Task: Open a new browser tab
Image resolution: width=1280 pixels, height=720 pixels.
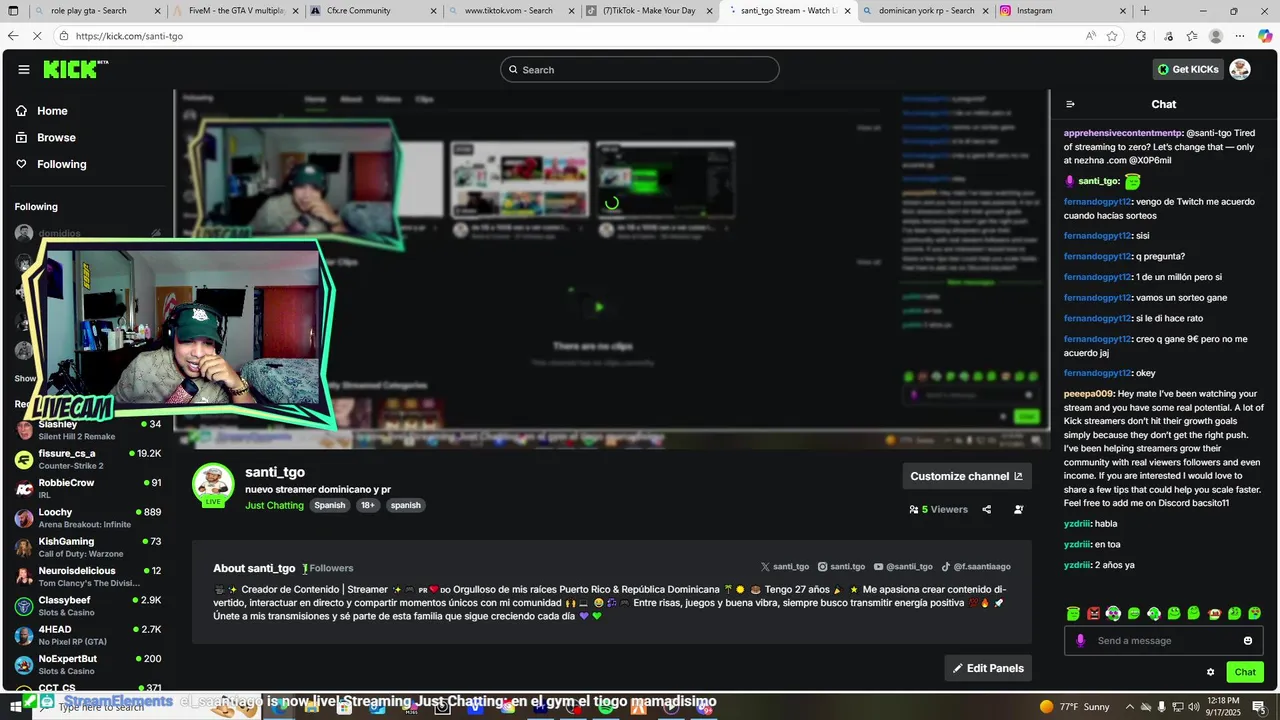Action: (1145, 11)
